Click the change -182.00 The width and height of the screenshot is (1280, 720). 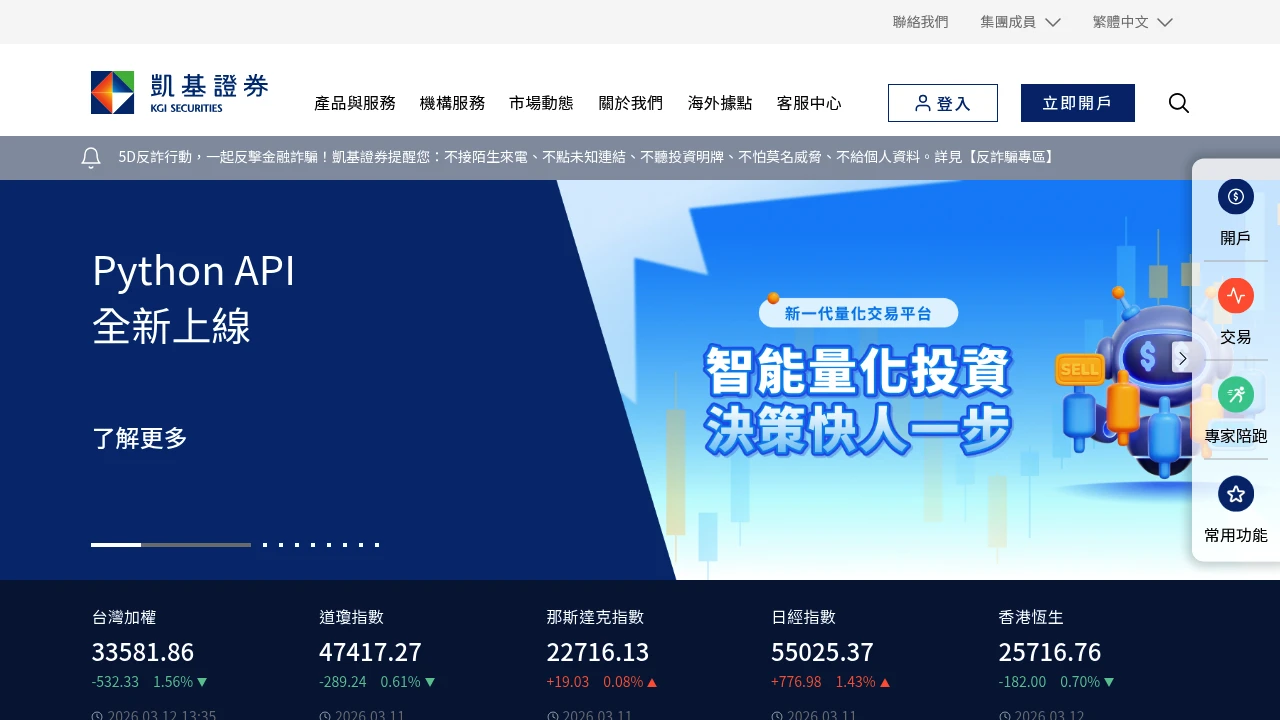(x=1022, y=682)
